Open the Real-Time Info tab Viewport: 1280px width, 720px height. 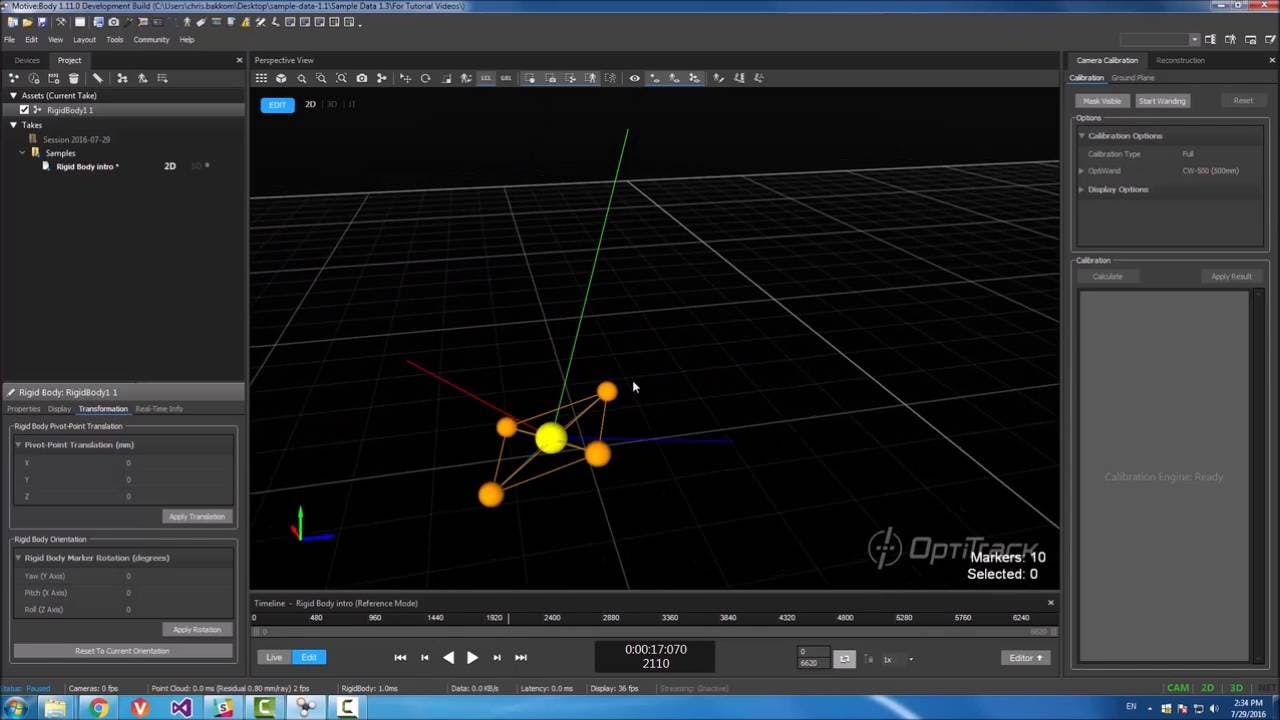tap(159, 409)
